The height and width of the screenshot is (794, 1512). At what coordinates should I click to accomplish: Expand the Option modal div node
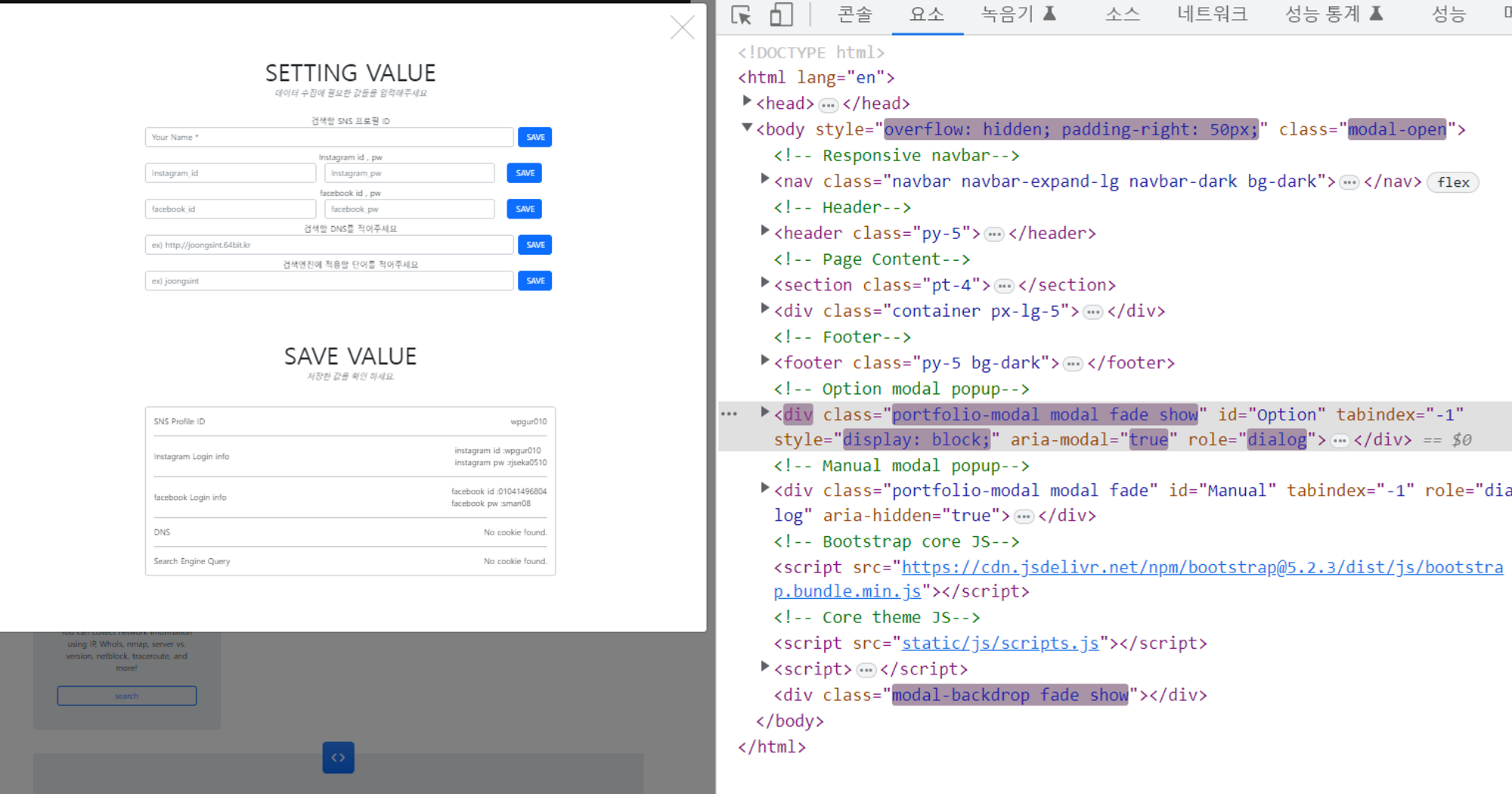(x=765, y=413)
